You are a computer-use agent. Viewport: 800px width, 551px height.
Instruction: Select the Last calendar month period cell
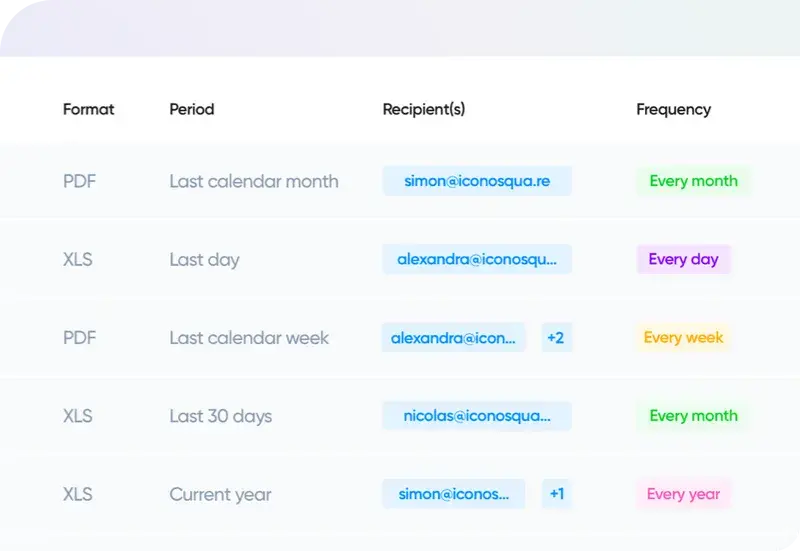(253, 181)
